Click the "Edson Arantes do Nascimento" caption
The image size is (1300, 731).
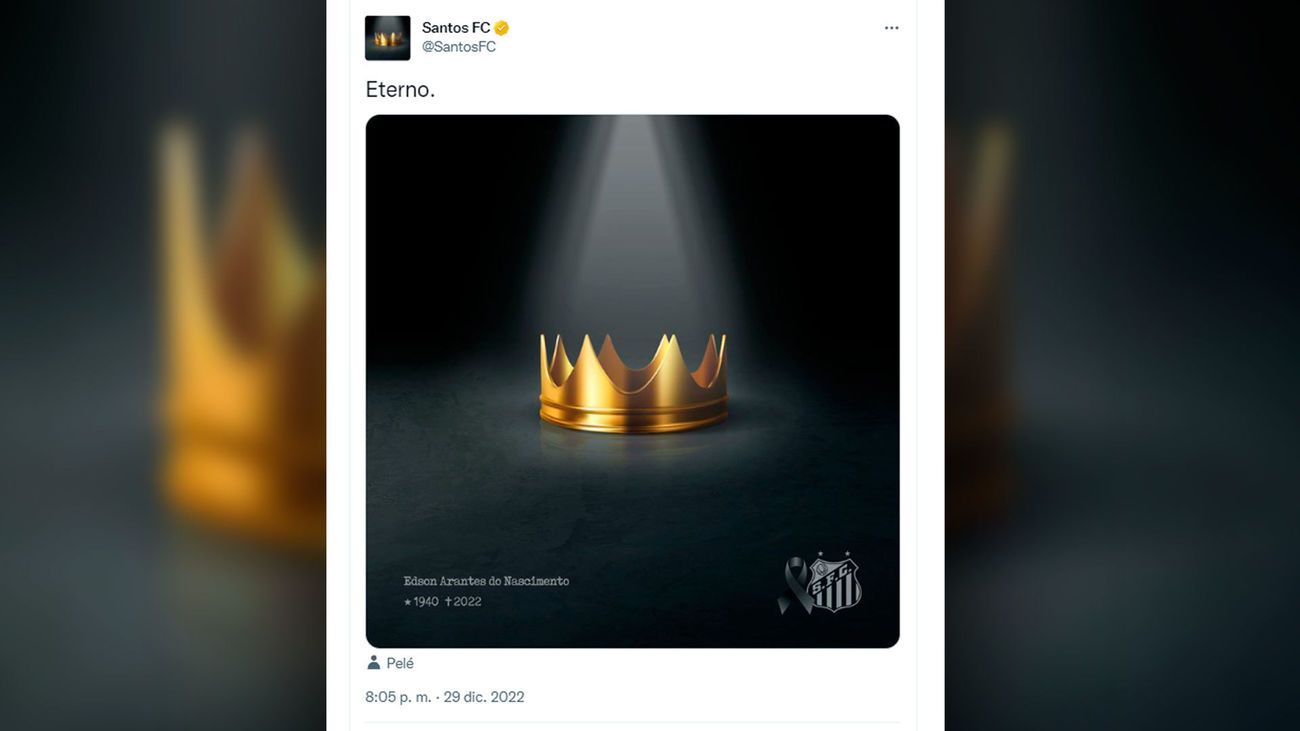tap(486, 581)
